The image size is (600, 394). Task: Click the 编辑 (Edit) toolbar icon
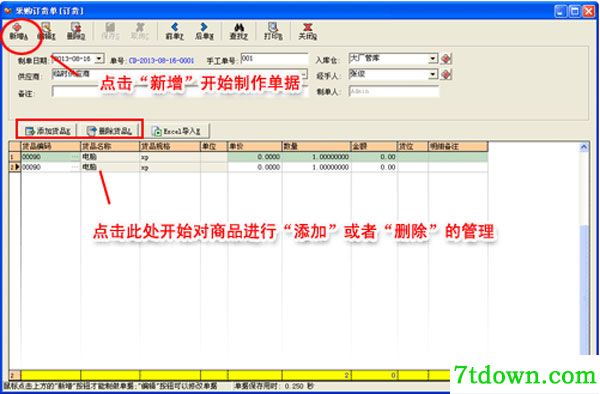click(47, 32)
